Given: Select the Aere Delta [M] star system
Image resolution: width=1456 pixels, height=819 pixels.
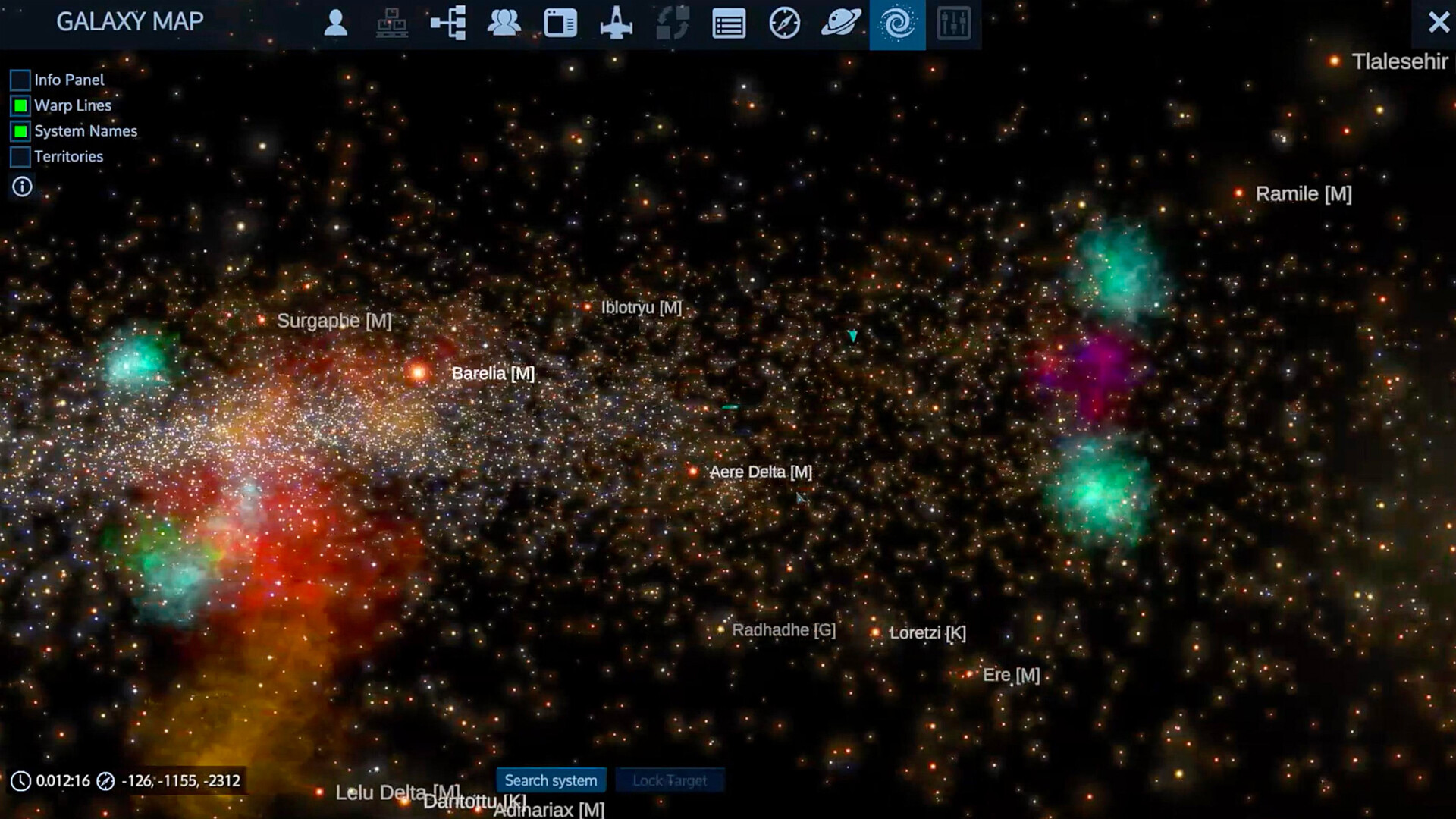Looking at the screenshot, I should coord(696,470).
